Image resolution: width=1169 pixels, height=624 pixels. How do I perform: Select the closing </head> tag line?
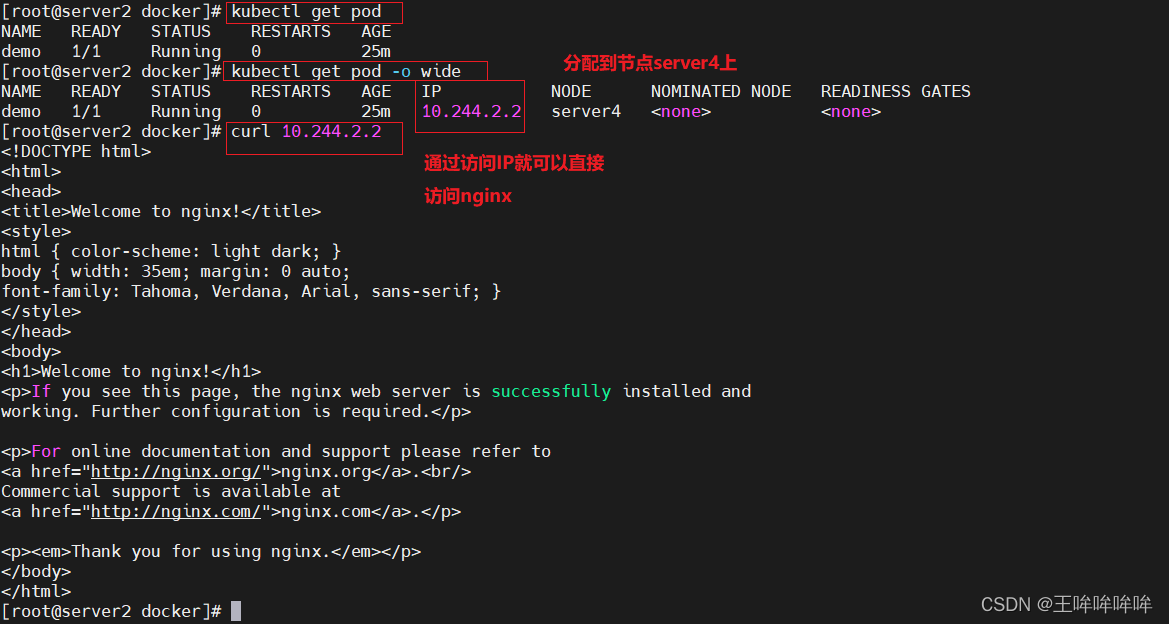tap(37, 332)
